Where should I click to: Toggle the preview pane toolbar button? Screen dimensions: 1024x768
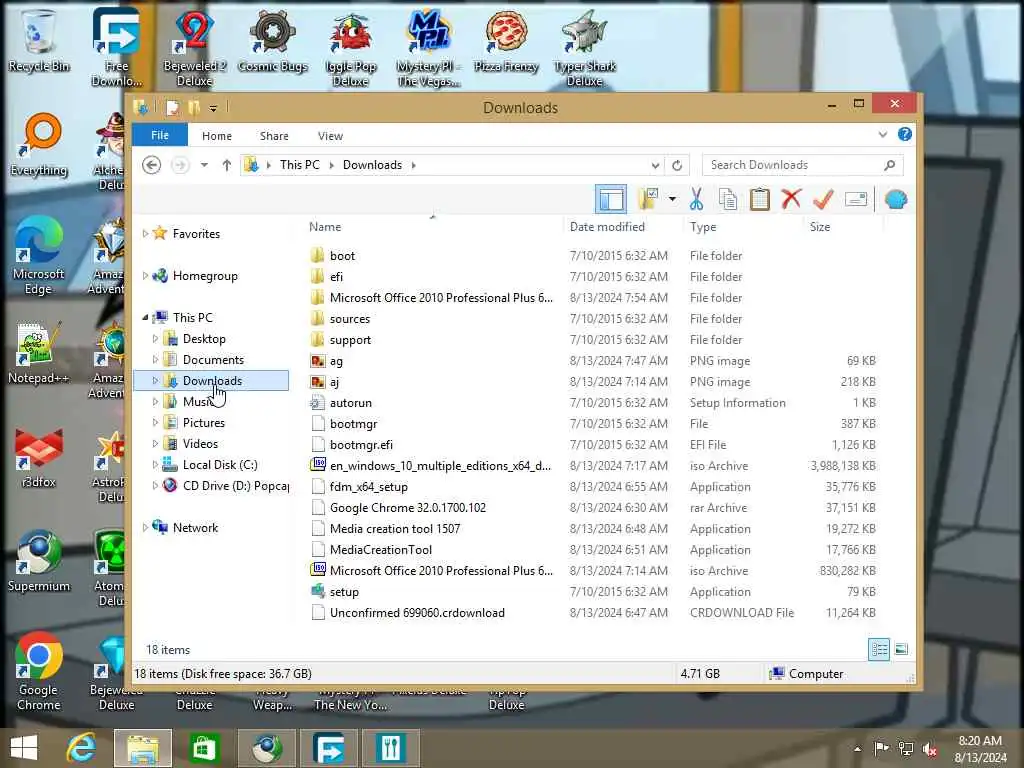611,199
